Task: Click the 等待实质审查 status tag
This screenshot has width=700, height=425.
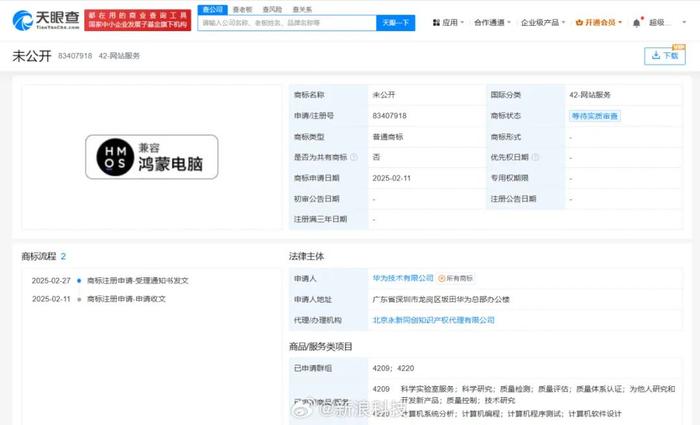Action: pyautogui.click(x=595, y=116)
